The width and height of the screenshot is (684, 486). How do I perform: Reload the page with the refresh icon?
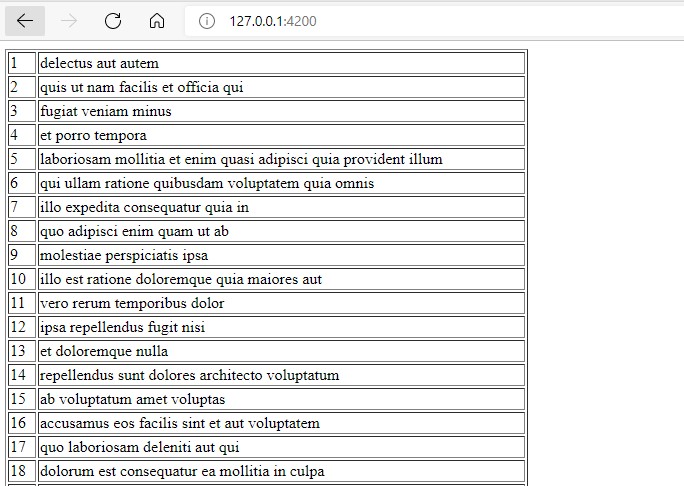click(x=113, y=20)
